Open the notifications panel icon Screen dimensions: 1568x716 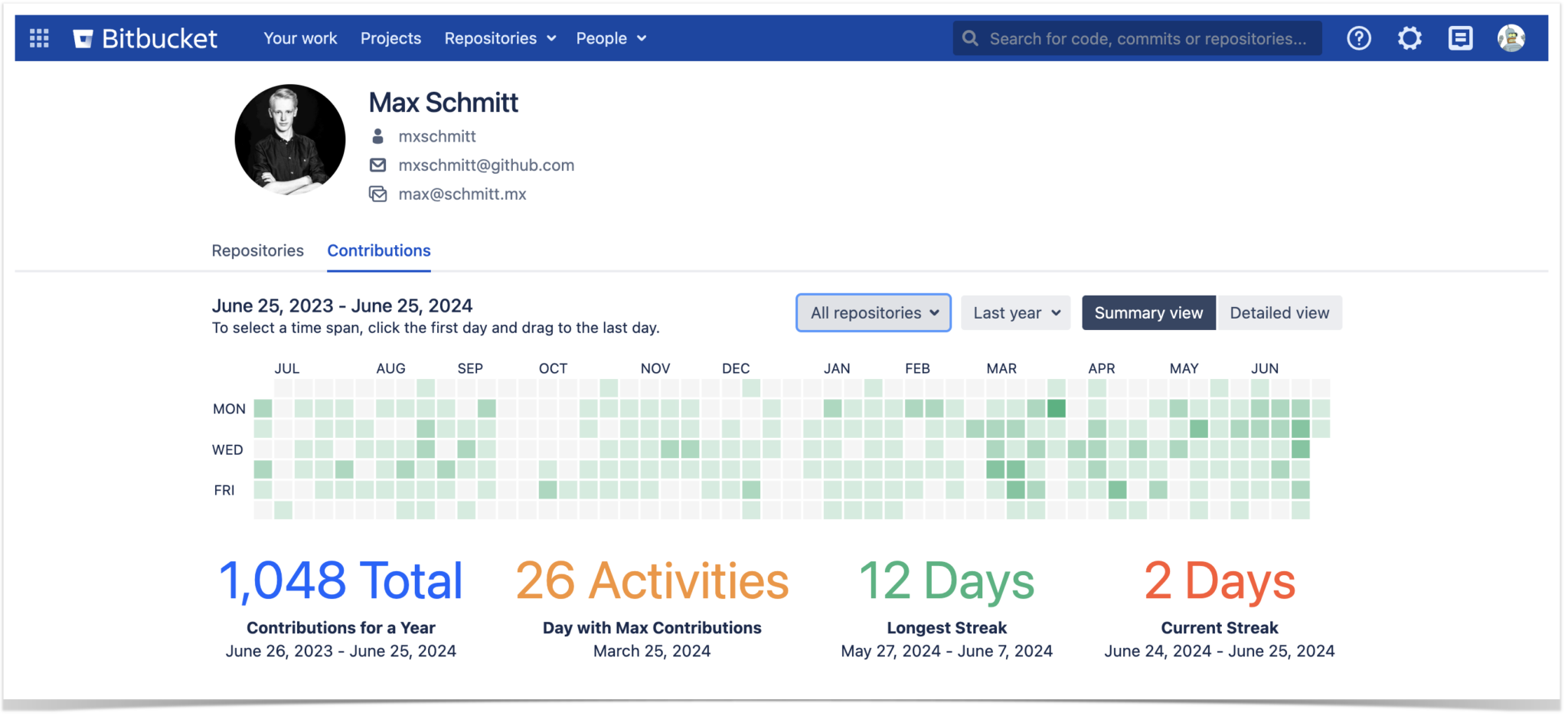point(1460,38)
